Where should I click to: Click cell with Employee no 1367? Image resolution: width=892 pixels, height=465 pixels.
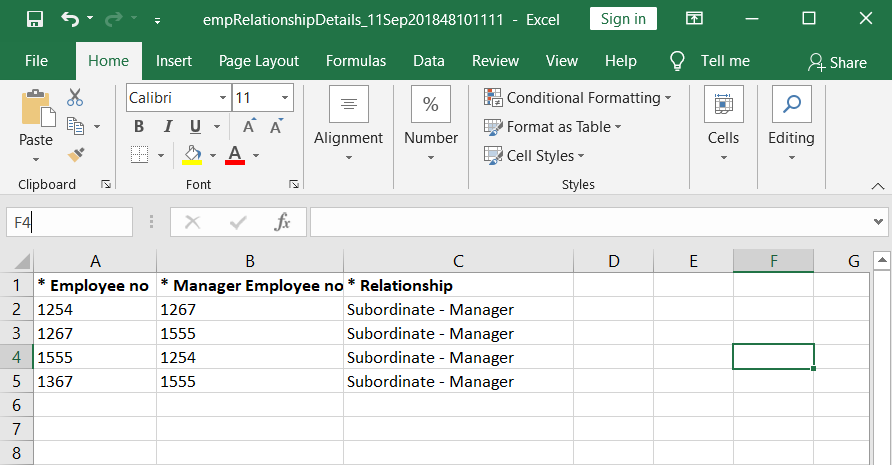(x=95, y=381)
